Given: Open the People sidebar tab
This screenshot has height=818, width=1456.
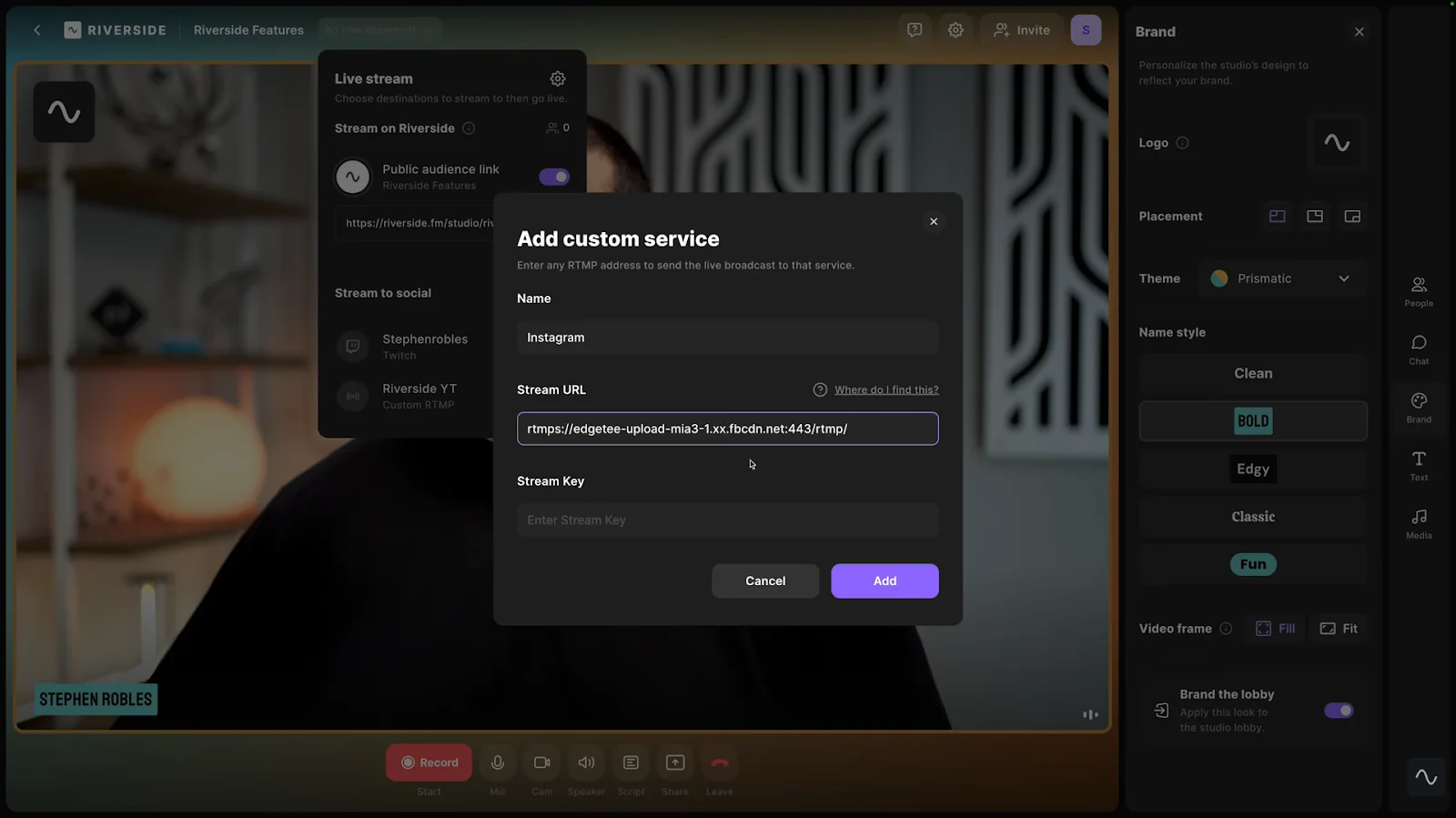Looking at the screenshot, I should point(1418,291).
